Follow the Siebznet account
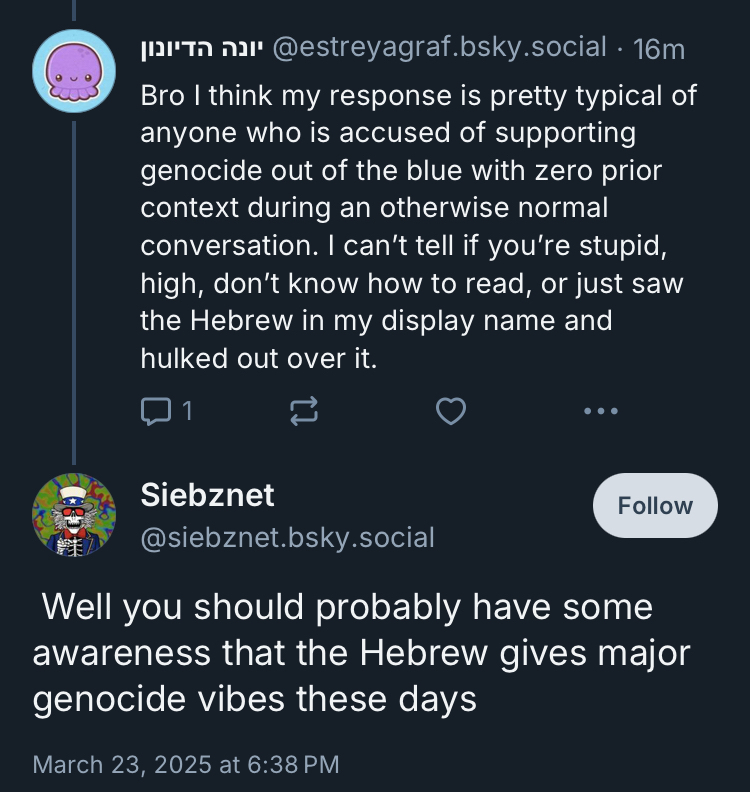The height and width of the screenshot is (792, 750). [x=655, y=506]
